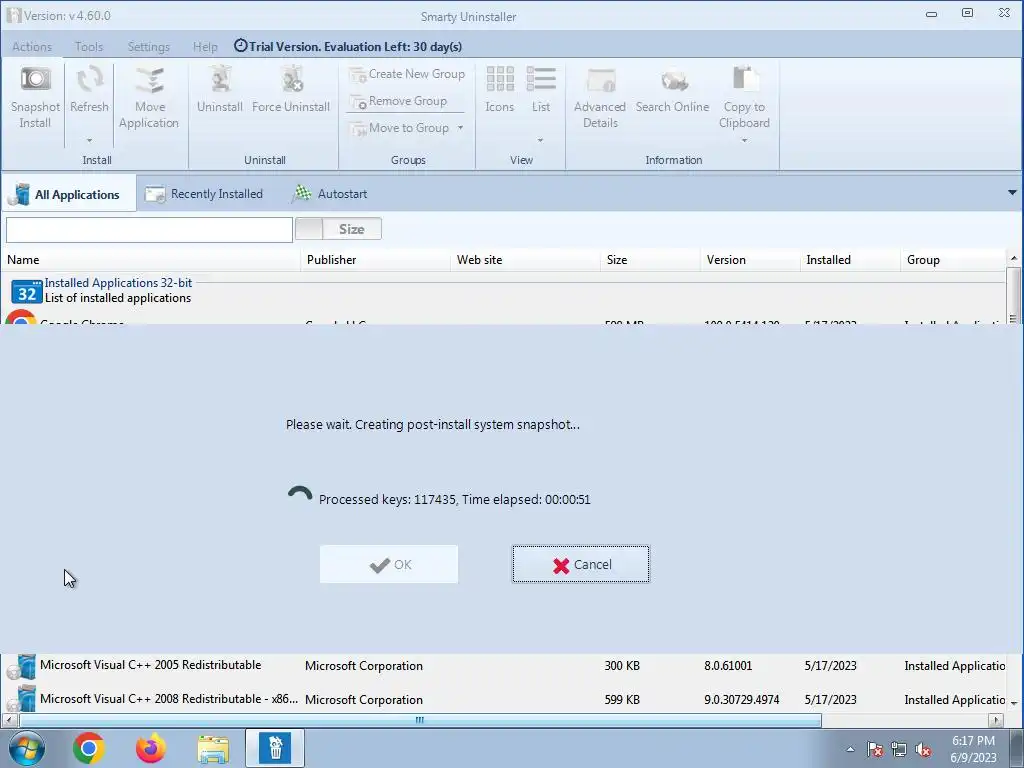
Task: Expand the View dropdown arrow under List
Action: (540, 140)
